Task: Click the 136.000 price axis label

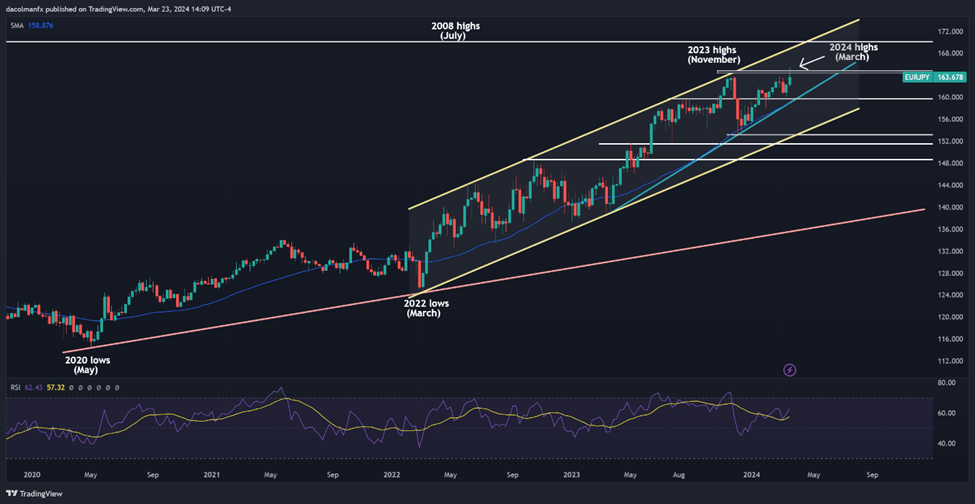Action: pos(952,229)
